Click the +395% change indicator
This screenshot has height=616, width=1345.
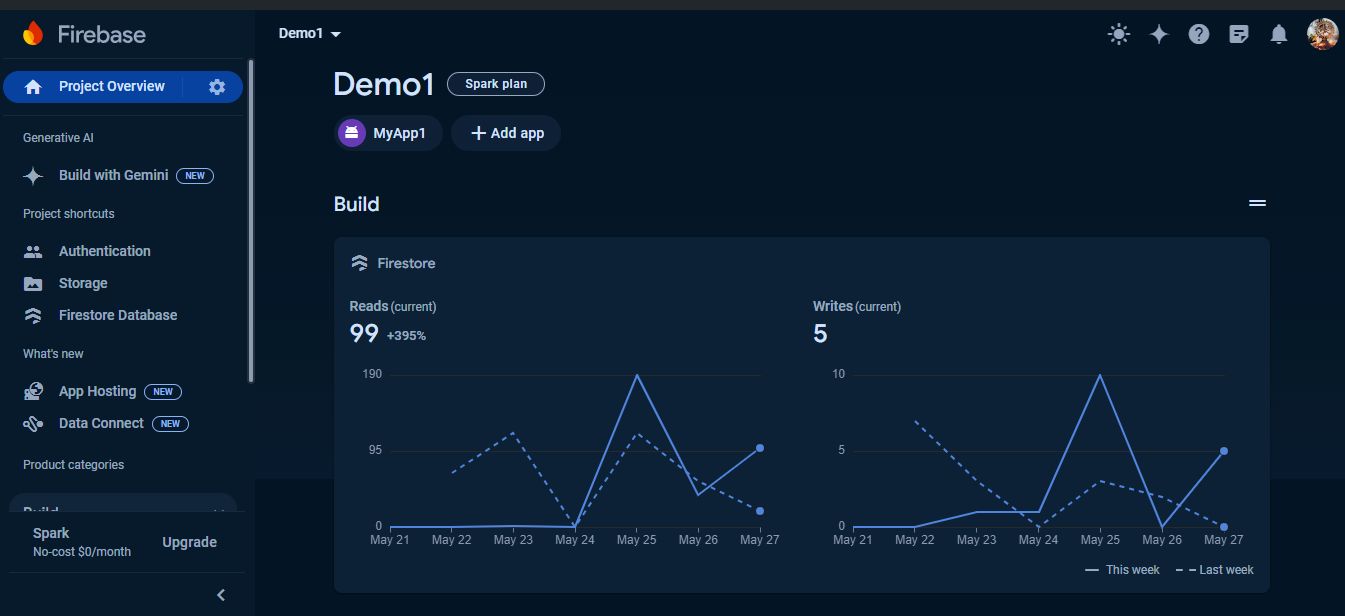pos(406,336)
